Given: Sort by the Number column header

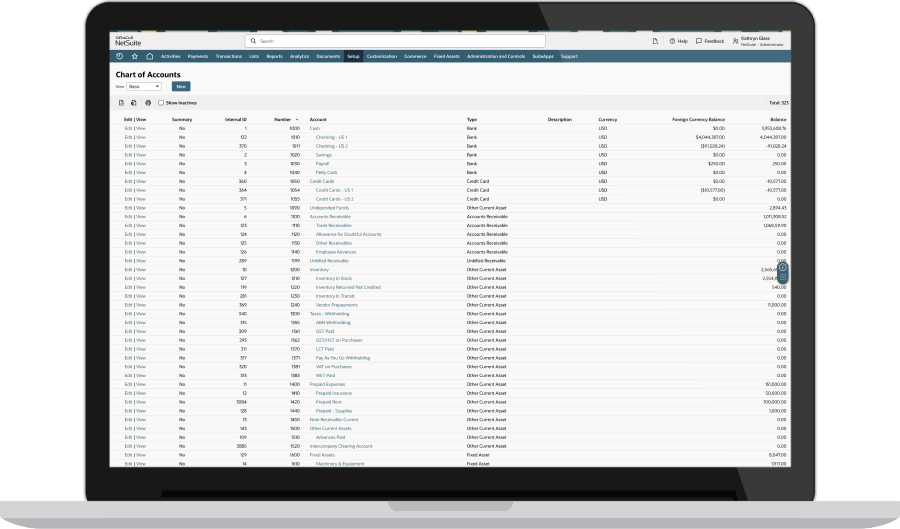Looking at the screenshot, I should (x=286, y=119).
